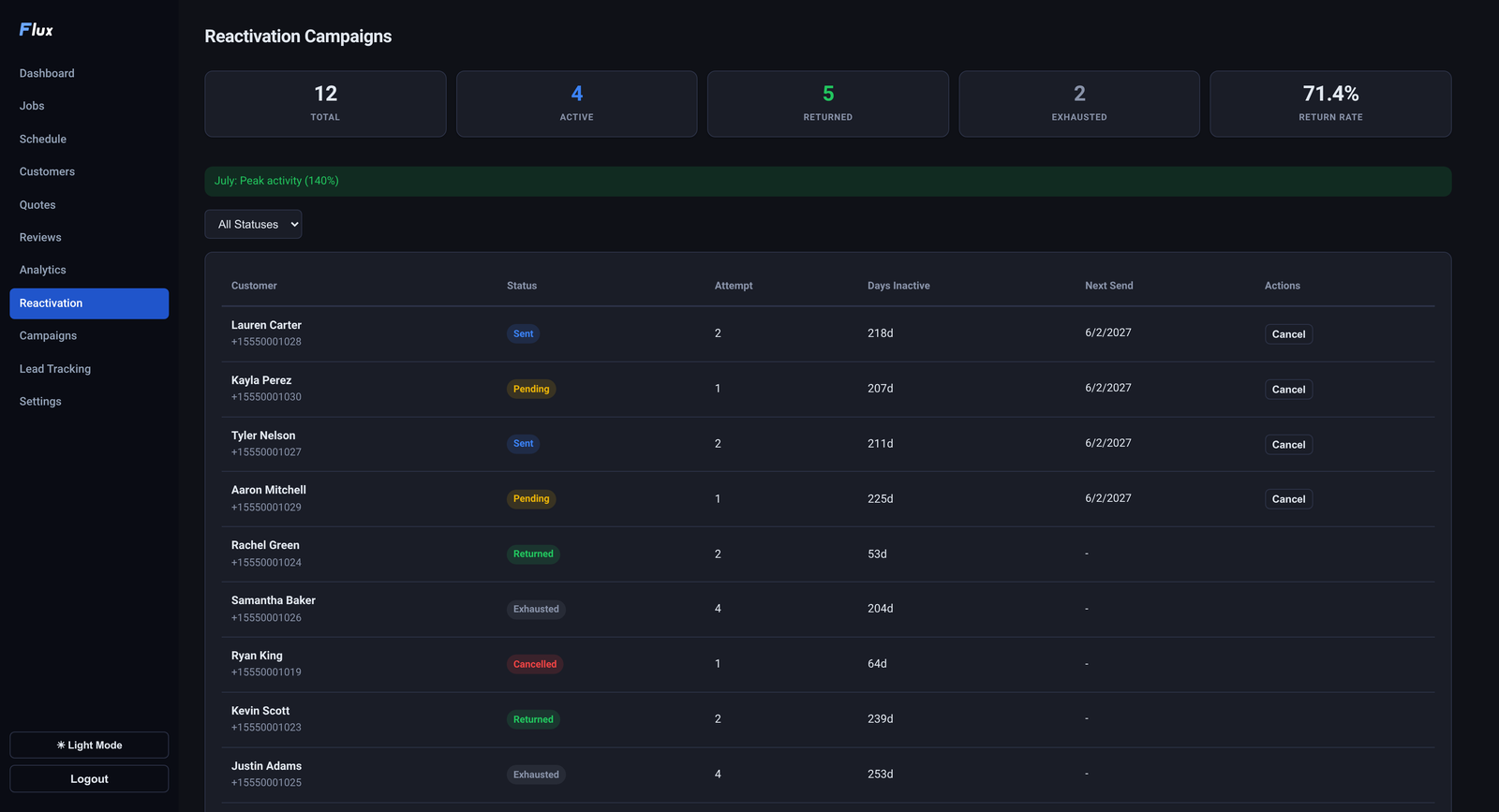
Task: Click the 253d days inactive value
Action: point(880,775)
